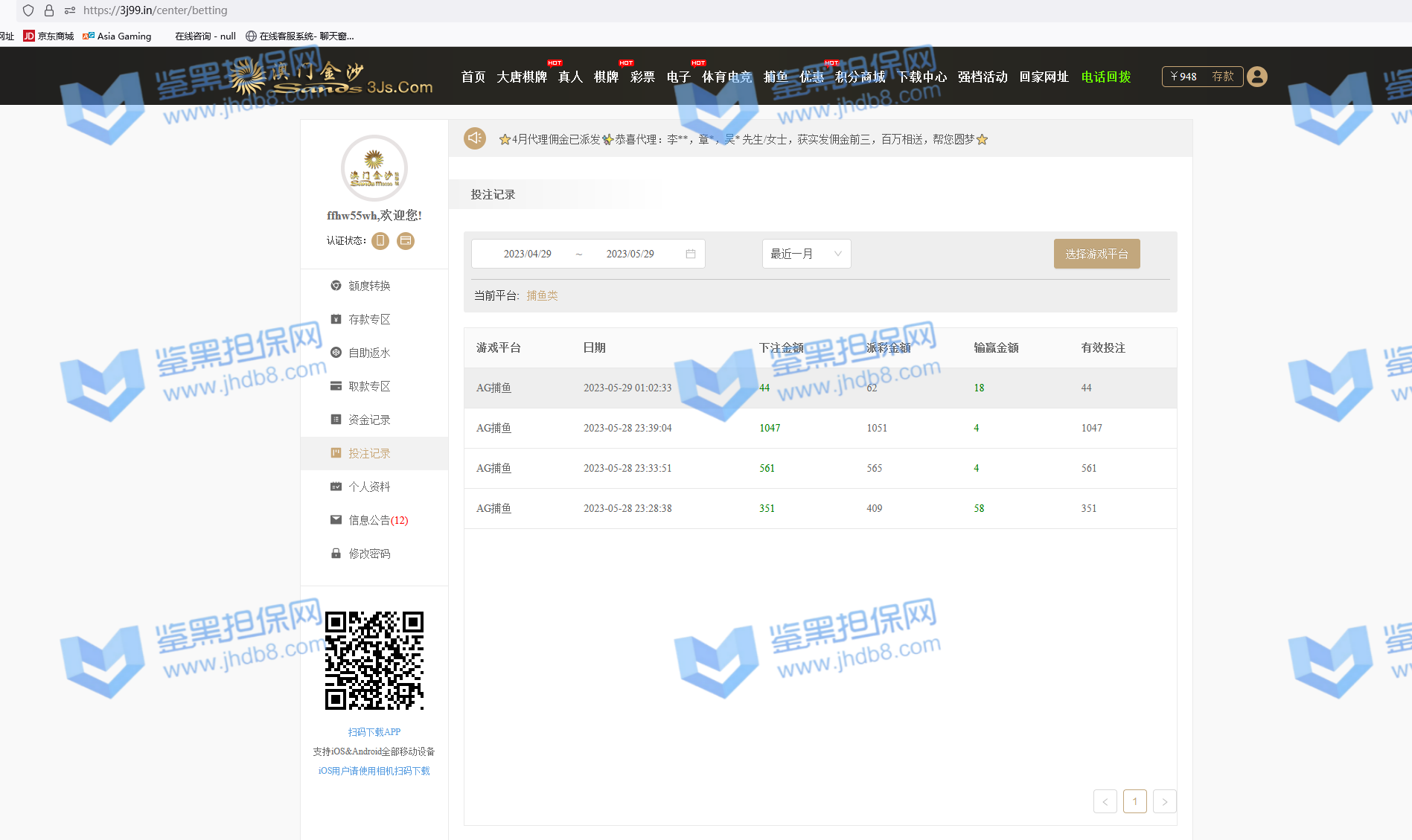Image resolution: width=1412 pixels, height=840 pixels.
Task: Click the padlock icon in address bar
Action: [49, 10]
